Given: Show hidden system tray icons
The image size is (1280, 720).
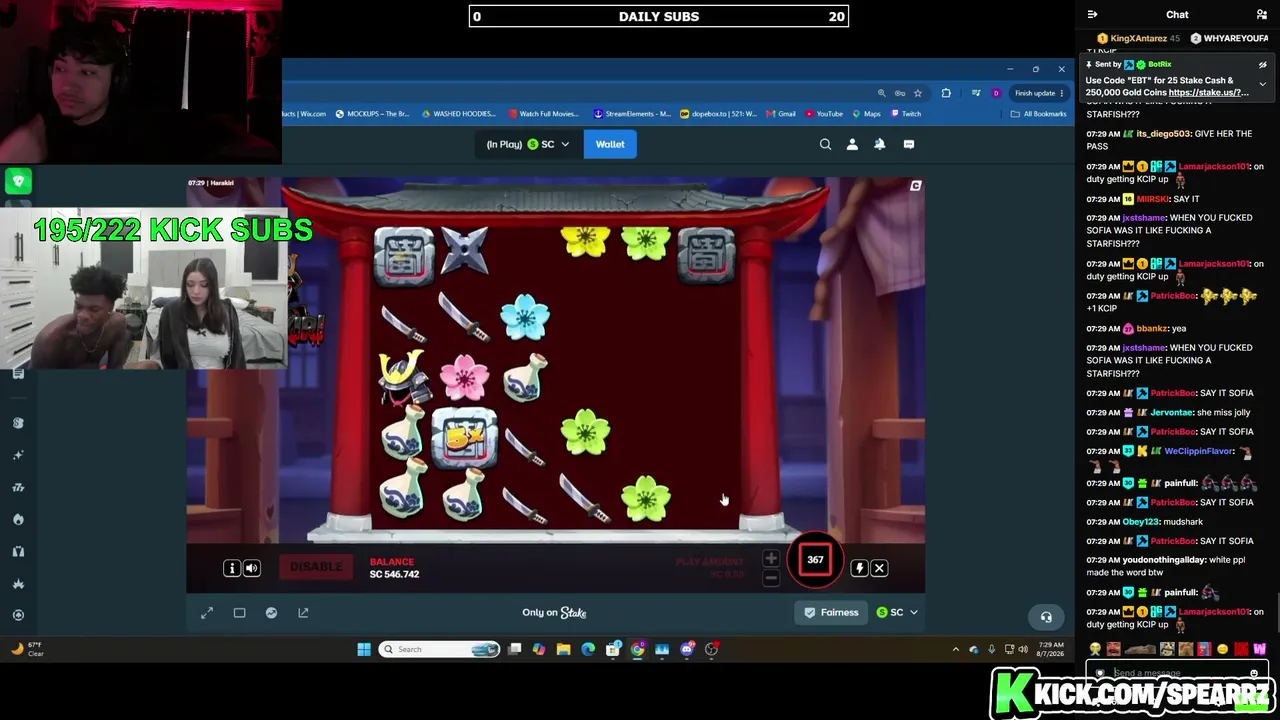Looking at the screenshot, I should pyautogui.click(x=955, y=650).
